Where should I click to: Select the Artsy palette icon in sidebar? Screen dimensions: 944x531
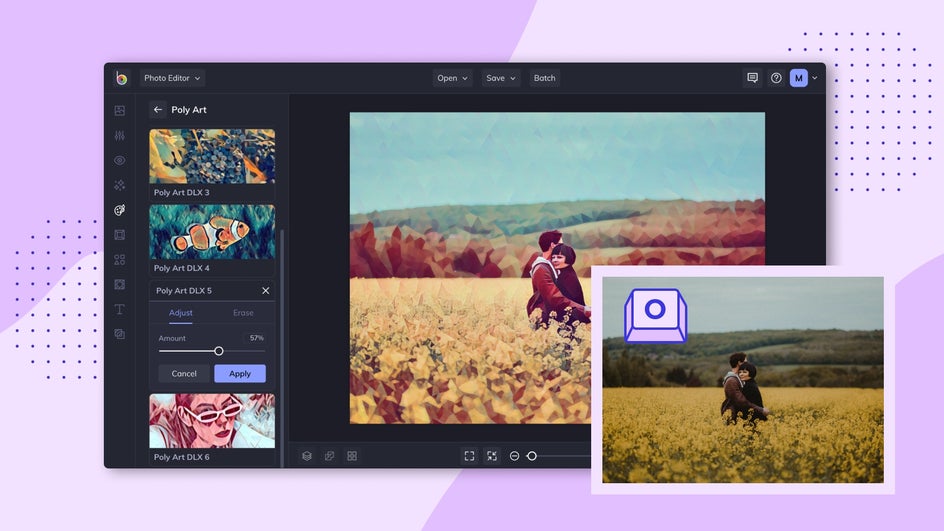[x=120, y=210]
